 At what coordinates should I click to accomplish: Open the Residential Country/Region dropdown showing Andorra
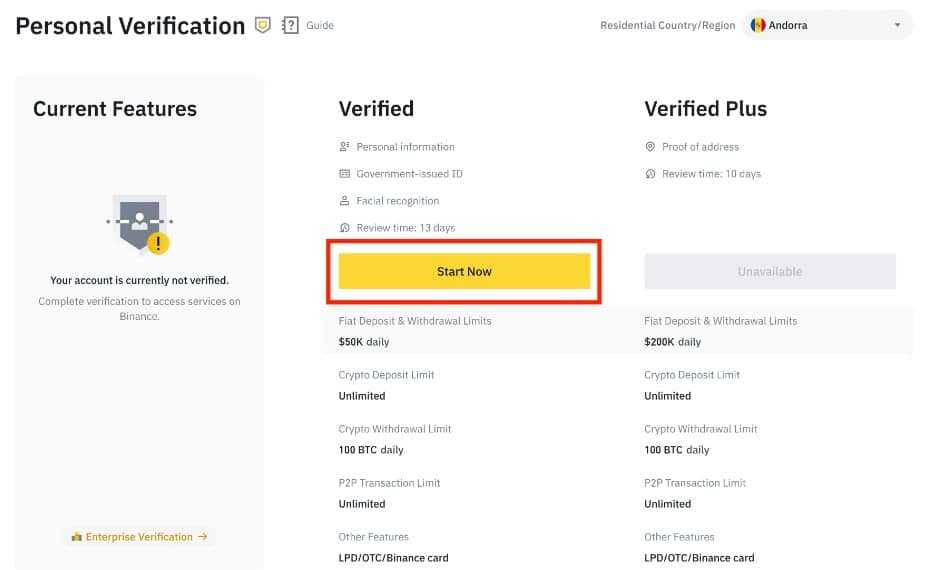click(828, 25)
